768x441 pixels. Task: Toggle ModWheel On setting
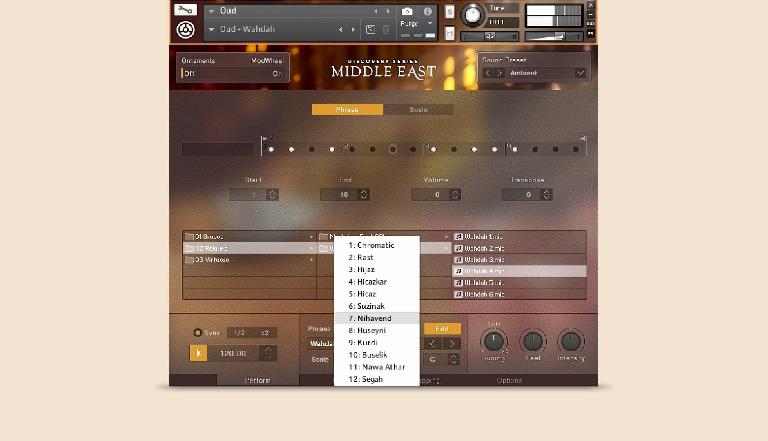[x=277, y=74]
